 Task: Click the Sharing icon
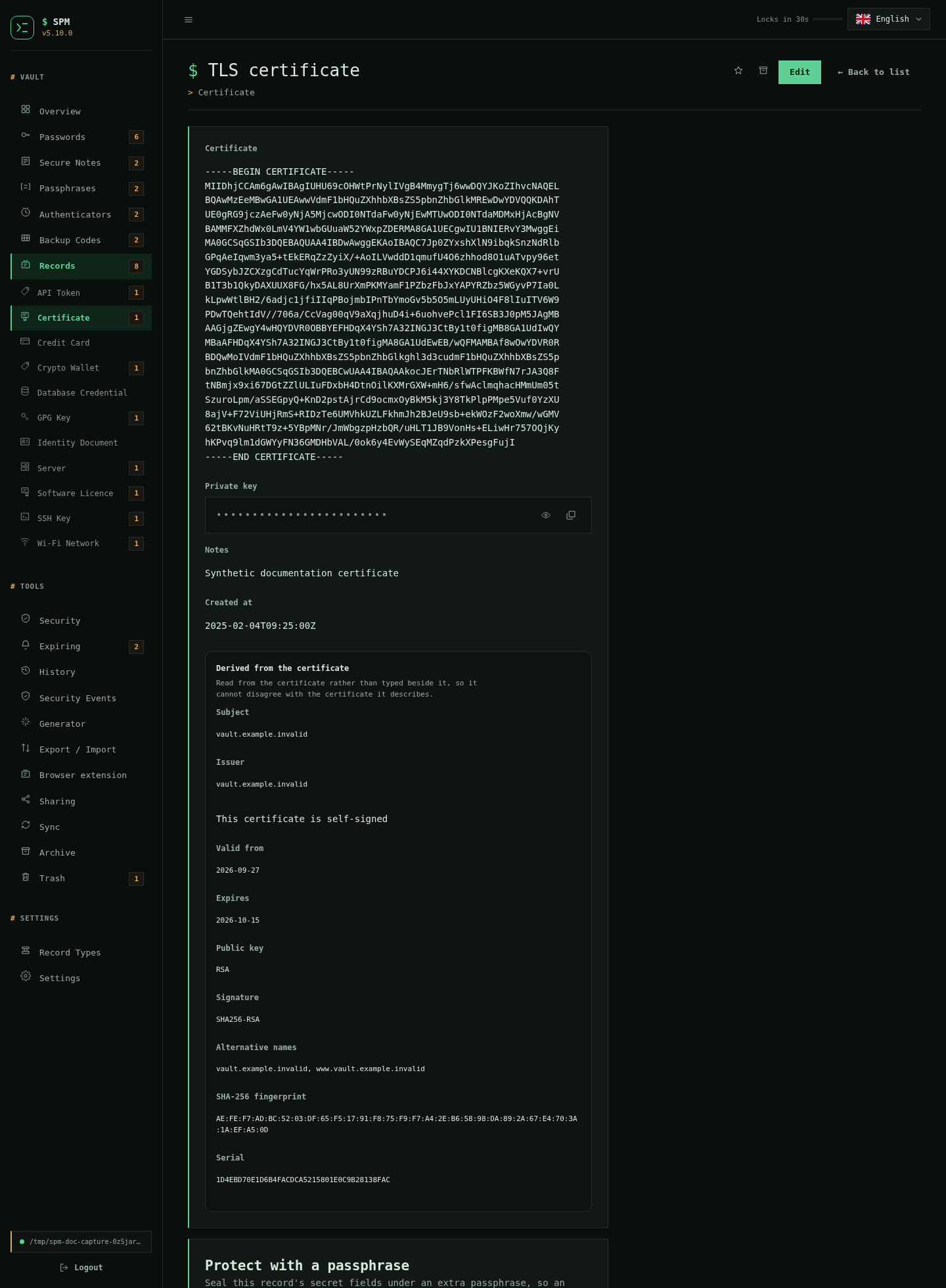coord(26,800)
